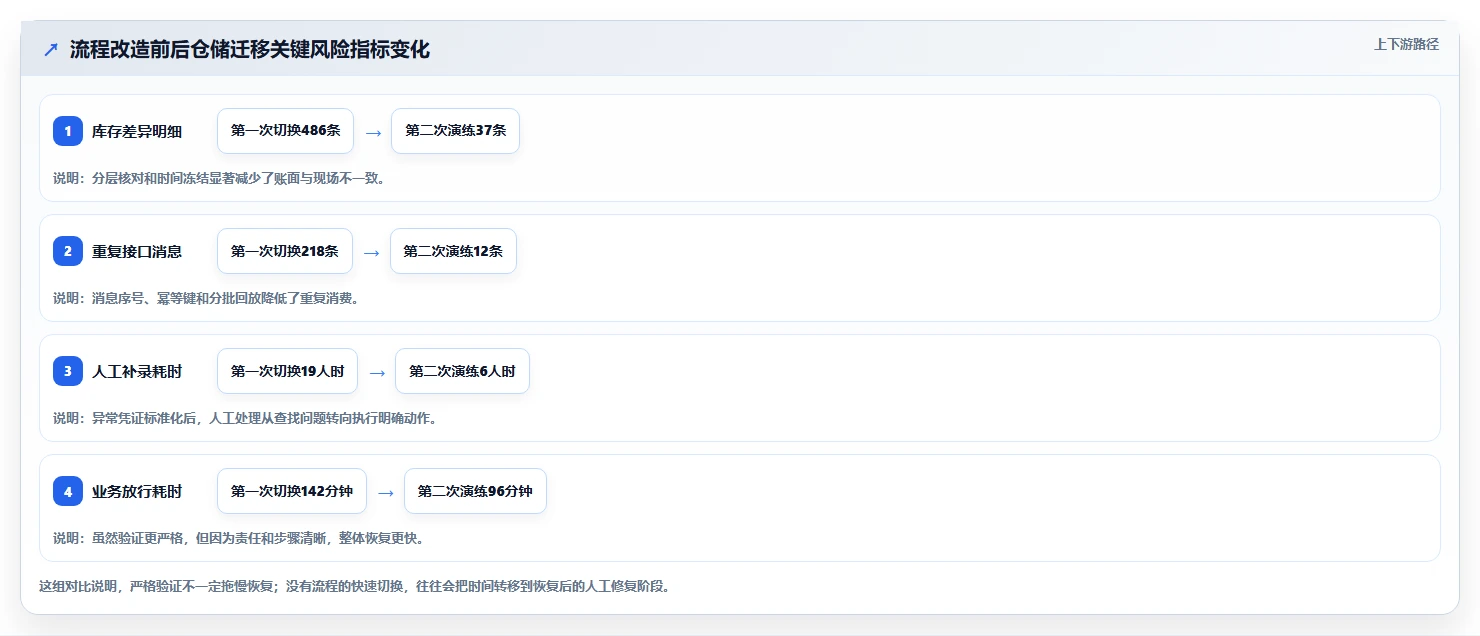Click the 第二次演练6人时 chip
Viewport: 1480px width, 636px height.
[x=462, y=371]
